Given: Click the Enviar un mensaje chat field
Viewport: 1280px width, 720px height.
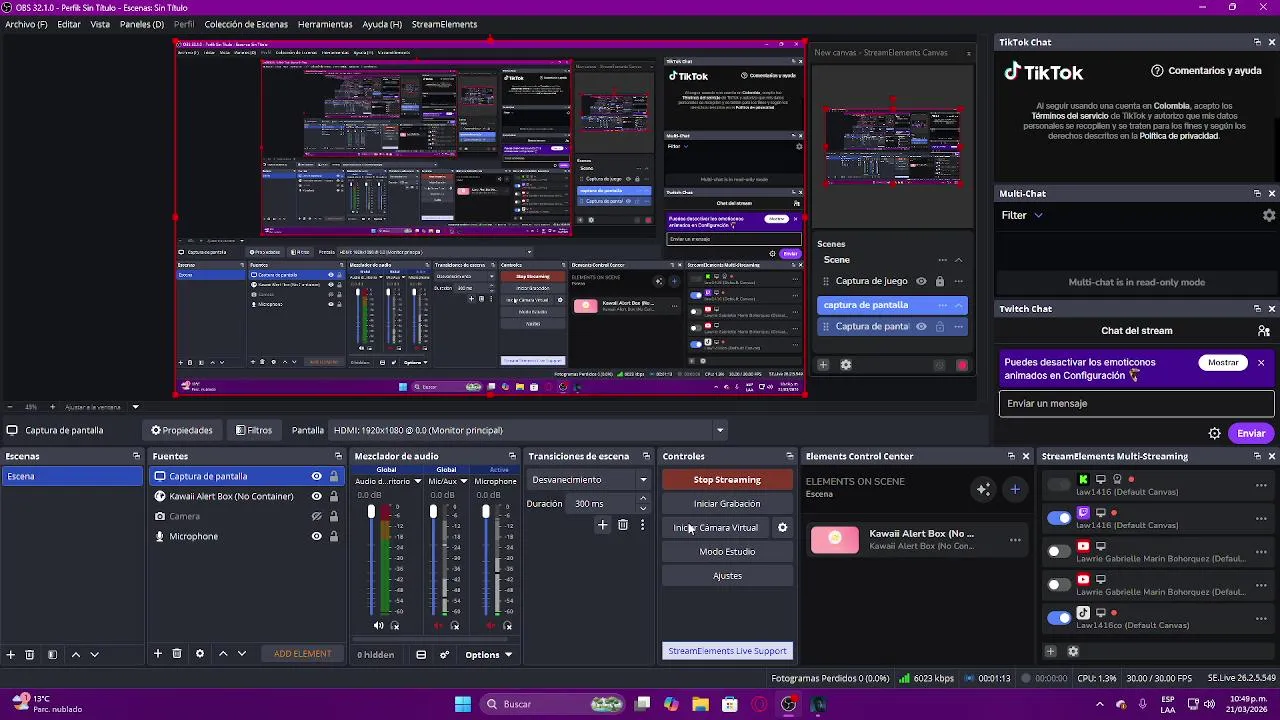Looking at the screenshot, I should pos(1136,404).
